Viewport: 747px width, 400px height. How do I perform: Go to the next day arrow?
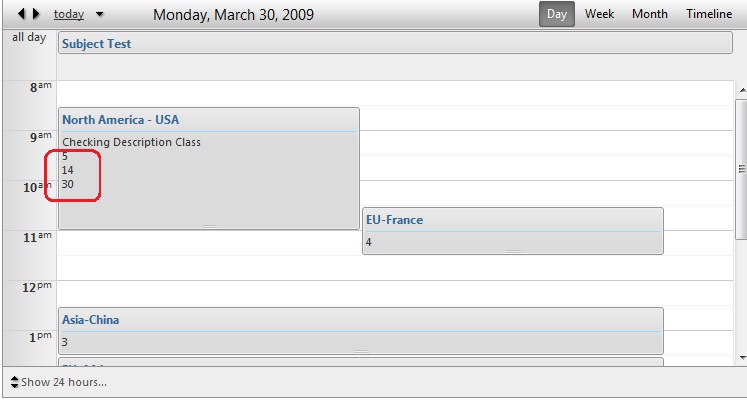36,15
